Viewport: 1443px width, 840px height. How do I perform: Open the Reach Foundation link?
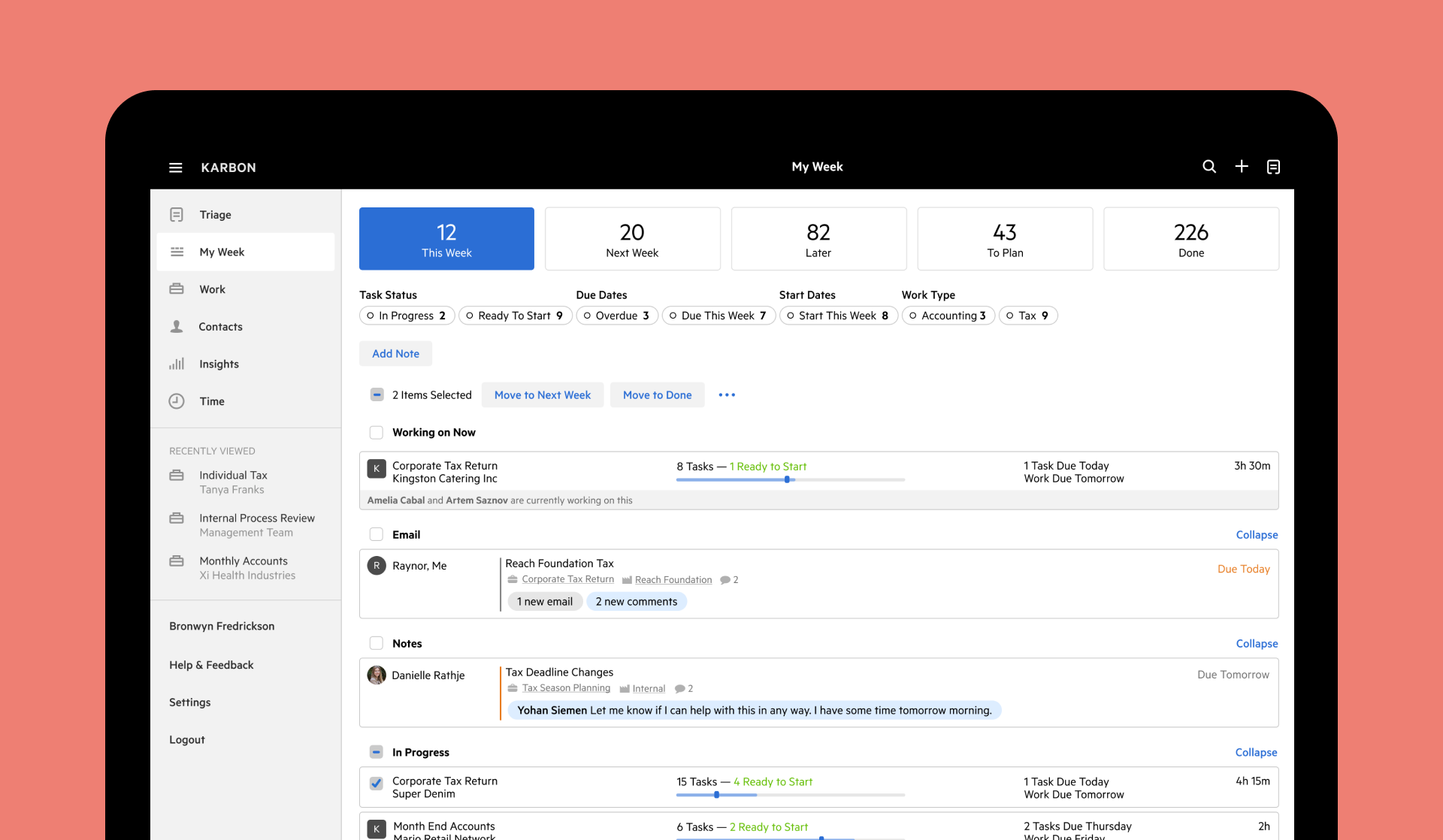pos(673,579)
